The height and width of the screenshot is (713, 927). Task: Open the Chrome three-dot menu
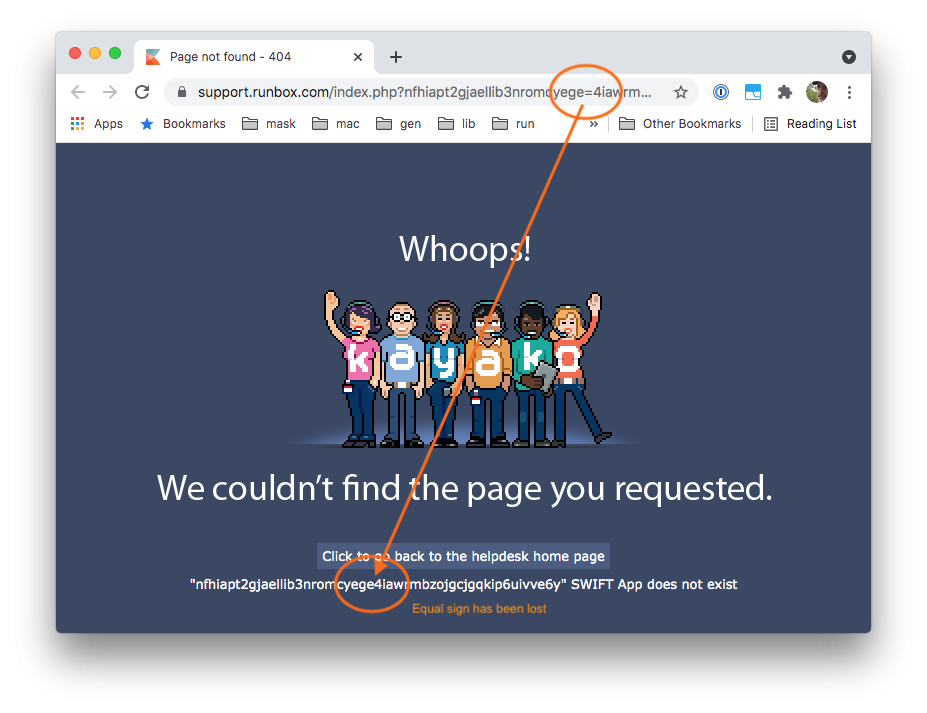849,92
